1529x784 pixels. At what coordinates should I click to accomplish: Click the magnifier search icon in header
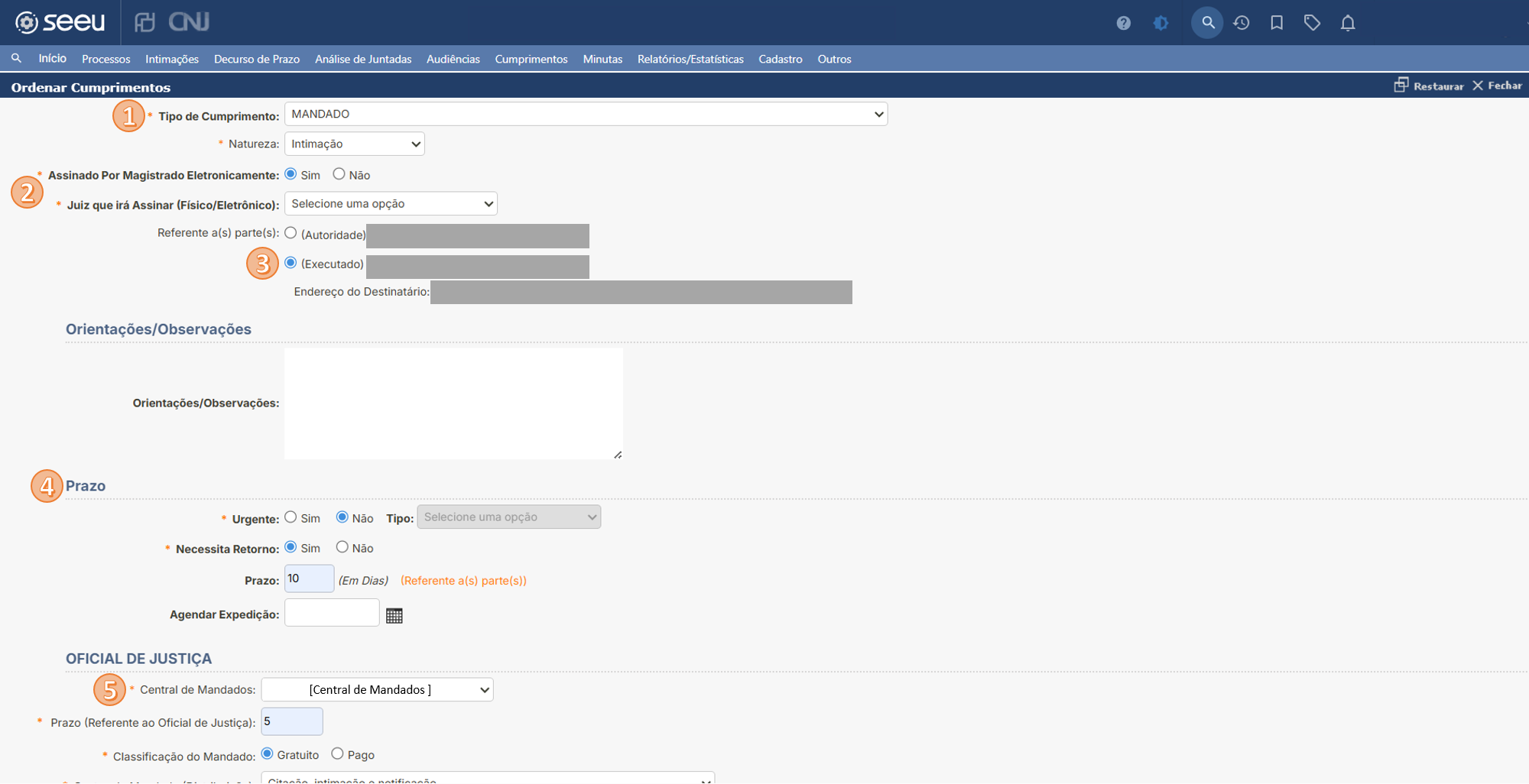(x=1207, y=23)
